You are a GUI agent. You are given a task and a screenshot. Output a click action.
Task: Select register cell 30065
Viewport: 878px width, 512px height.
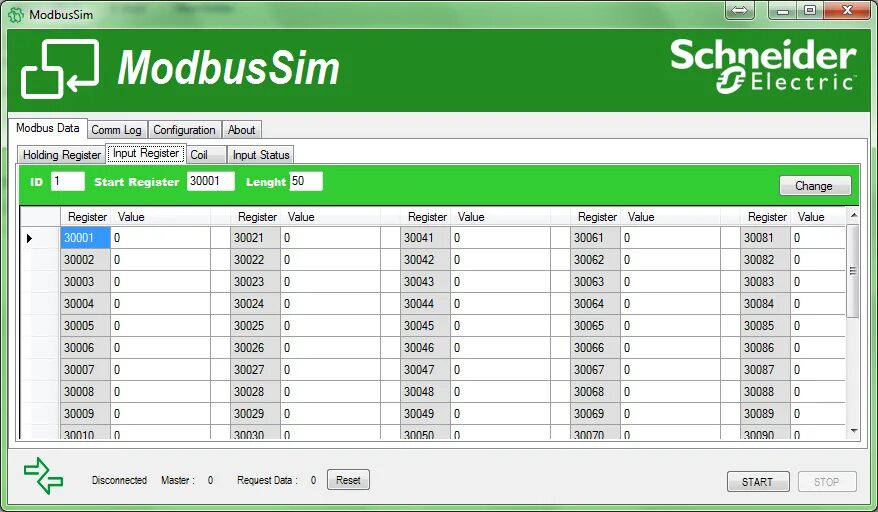point(595,326)
